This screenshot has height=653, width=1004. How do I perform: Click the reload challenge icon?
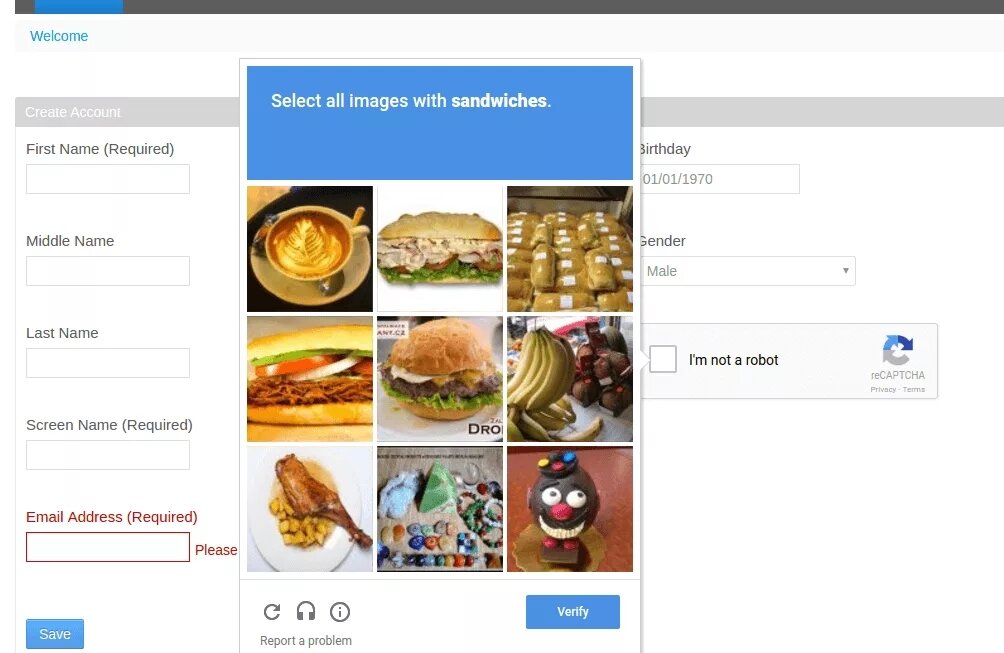[272, 612]
